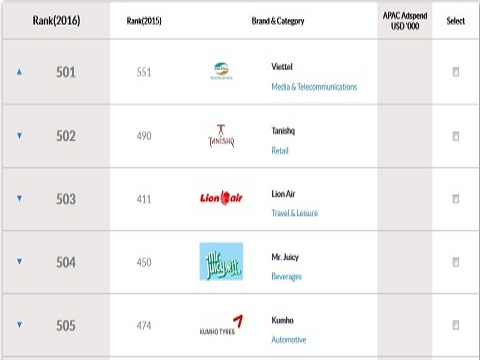Click the down arrow beside rank 504

pyautogui.click(x=19, y=262)
